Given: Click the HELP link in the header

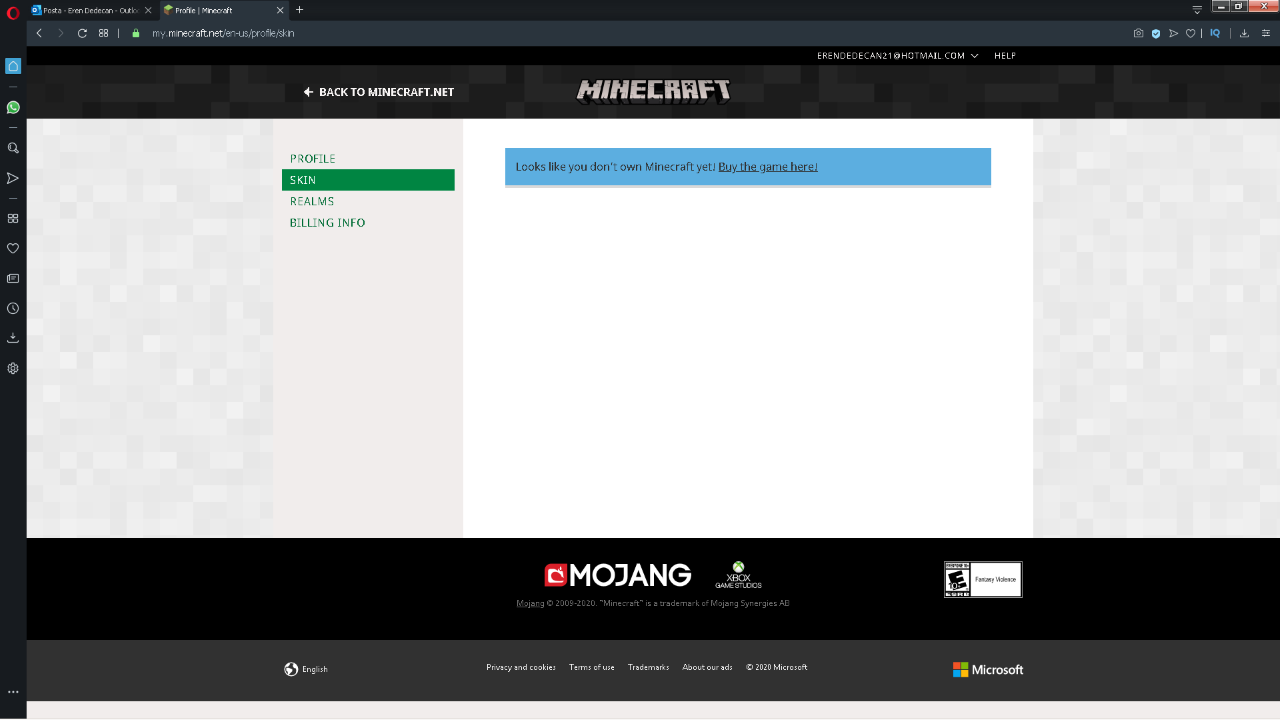Looking at the screenshot, I should tap(1005, 56).
